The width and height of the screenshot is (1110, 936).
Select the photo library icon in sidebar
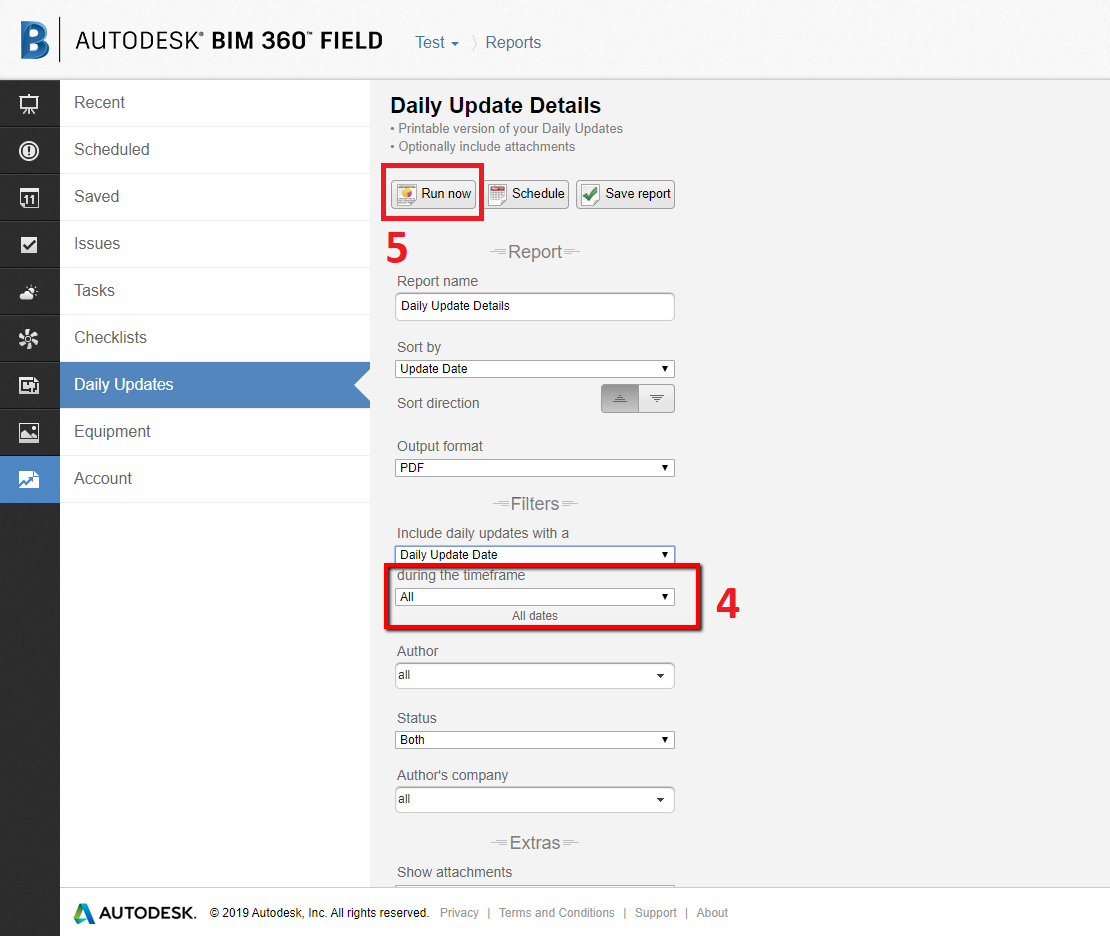pos(29,432)
